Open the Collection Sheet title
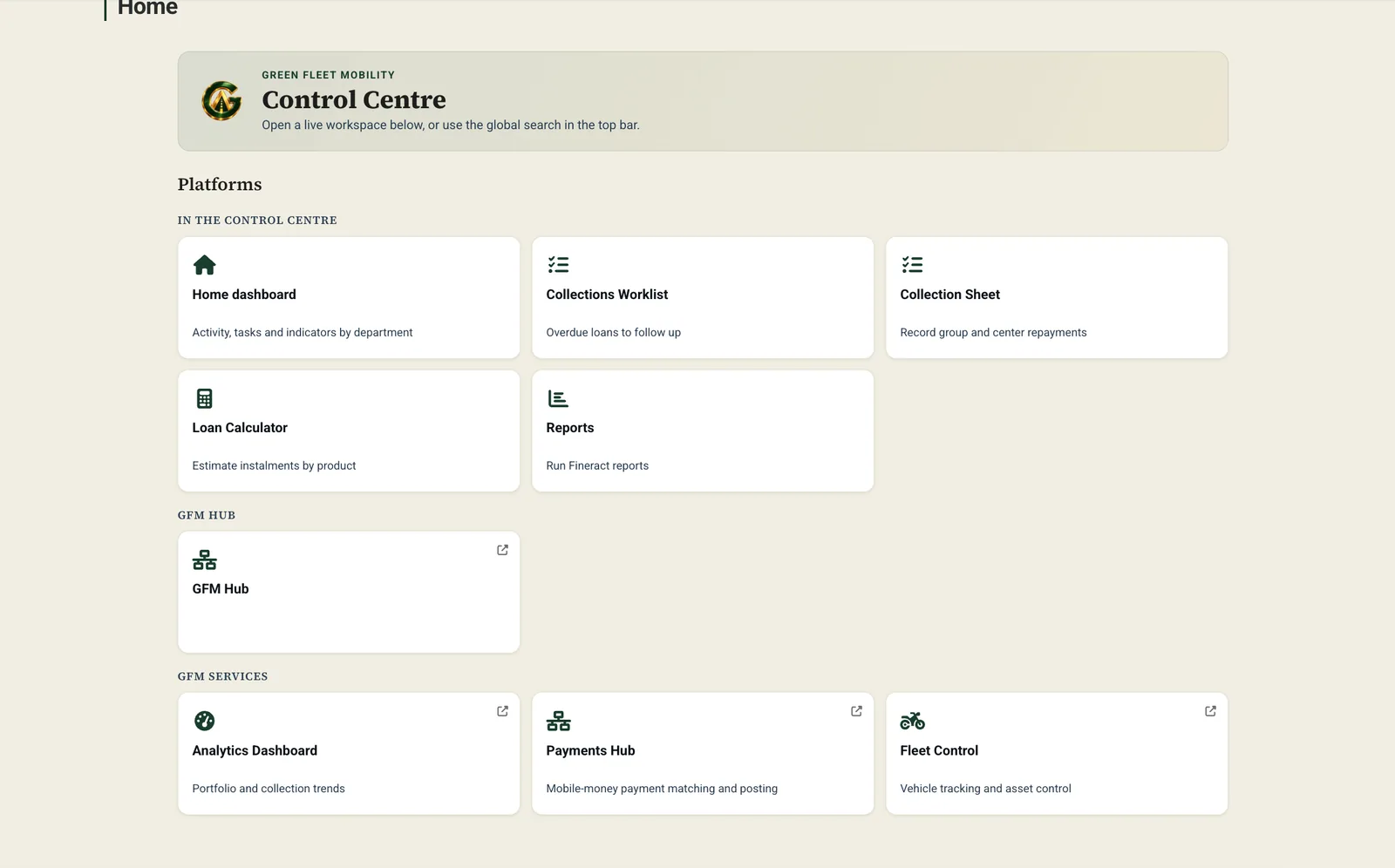Viewport: 1395px width, 868px height. [949, 295]
